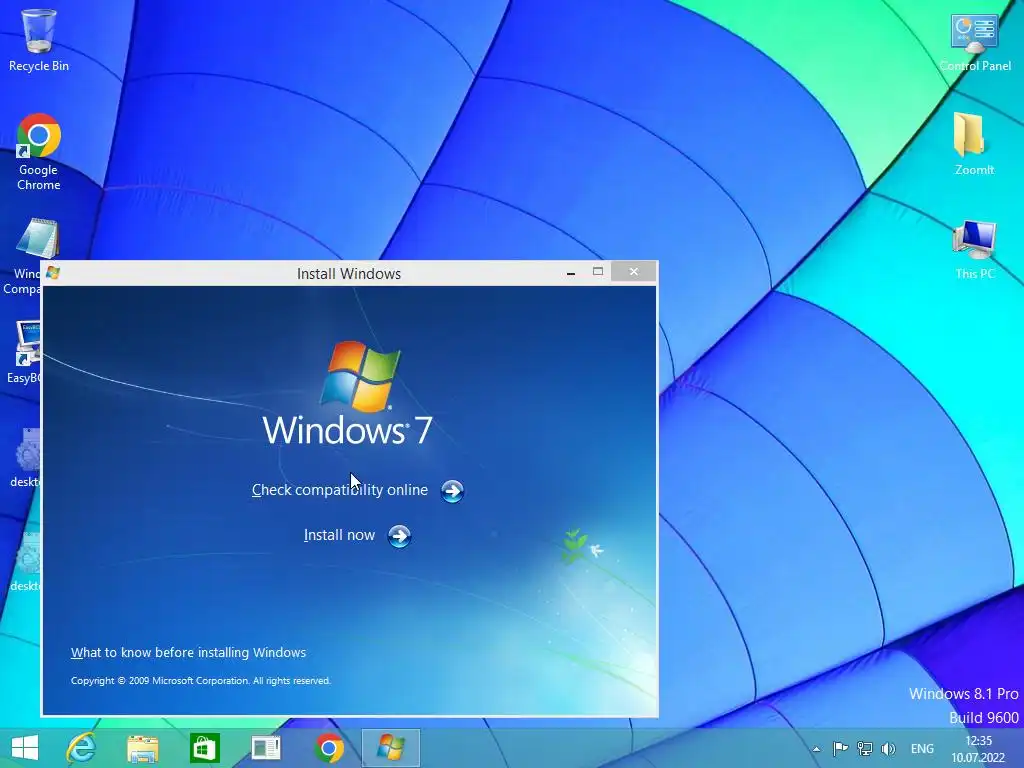This screenshot has width=1024, height=768.
Task: Click the news reader taskbar icon
Action: click(266, 748)
